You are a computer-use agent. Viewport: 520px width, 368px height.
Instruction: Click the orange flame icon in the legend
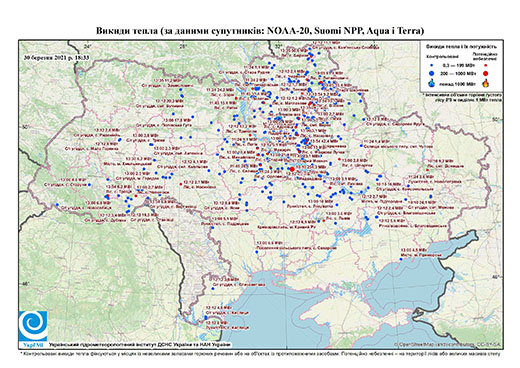[486, 83]
